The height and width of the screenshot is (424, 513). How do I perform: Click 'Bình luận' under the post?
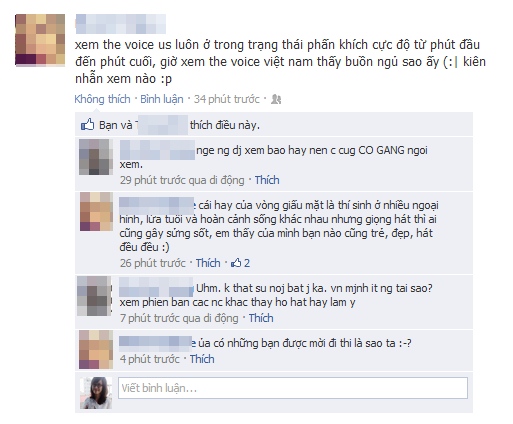pos(162,99)
